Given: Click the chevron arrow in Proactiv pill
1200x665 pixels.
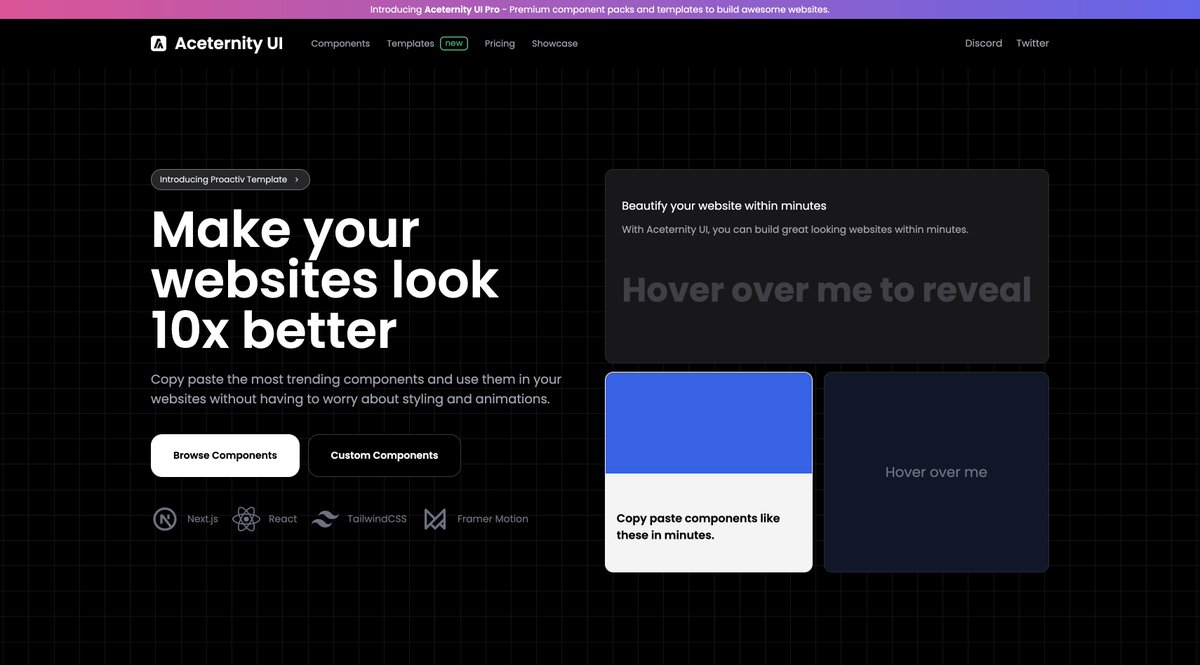Looking at the screenshot, I should pos(296,180).
